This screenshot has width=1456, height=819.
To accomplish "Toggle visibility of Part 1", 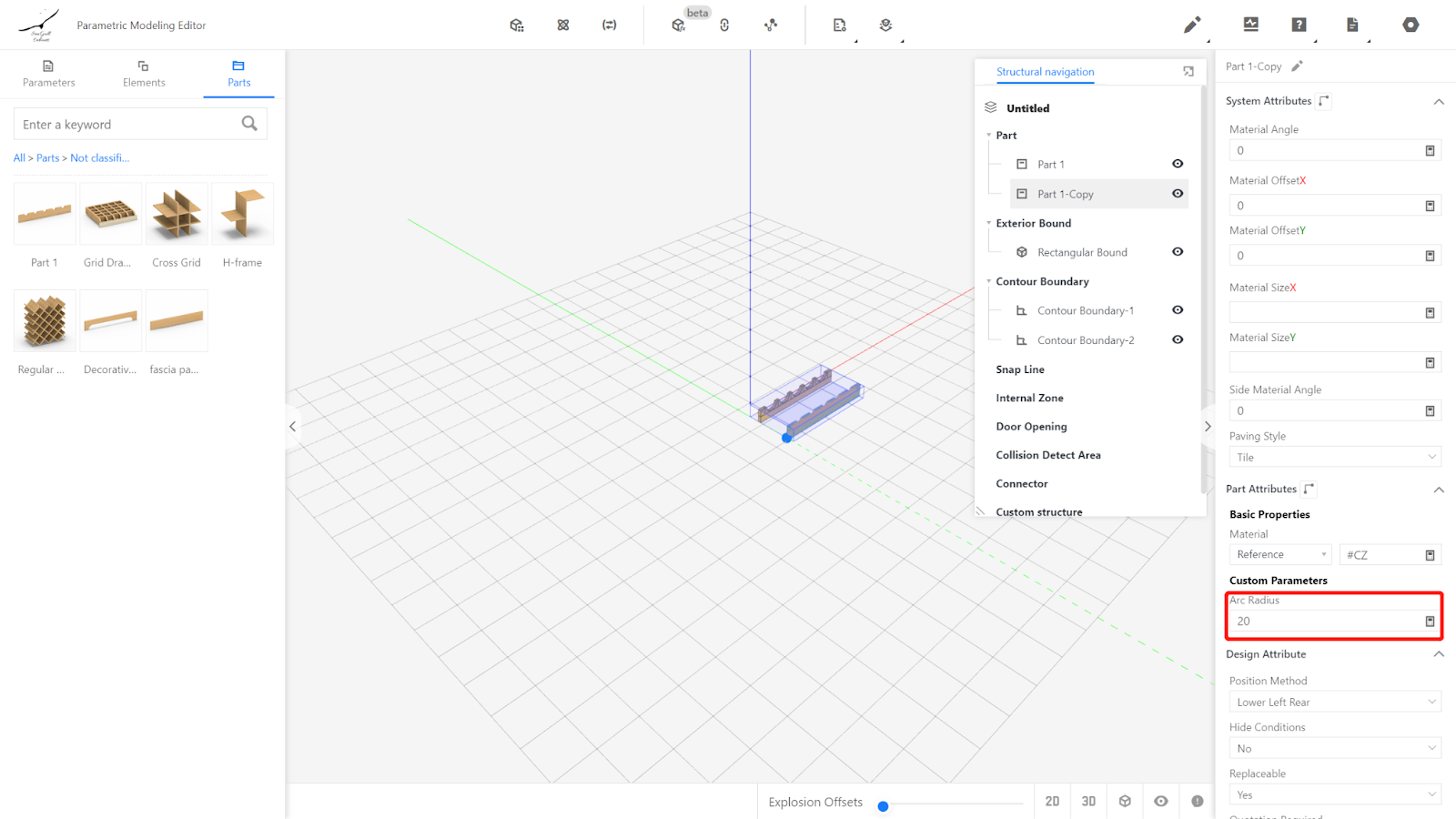I will point(1178,164).
